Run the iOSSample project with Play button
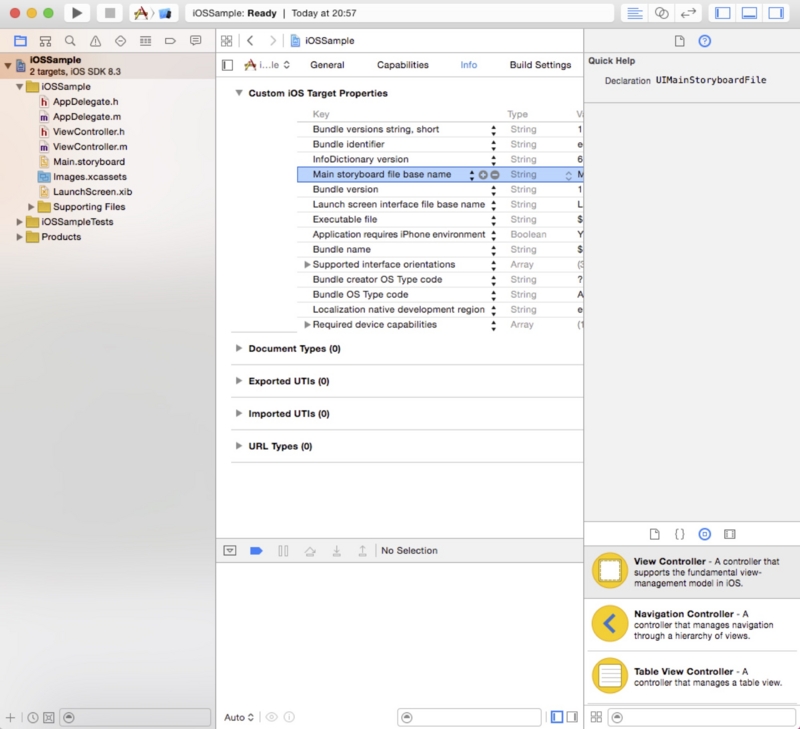This screenshot has height=729, width=800. 77,13
